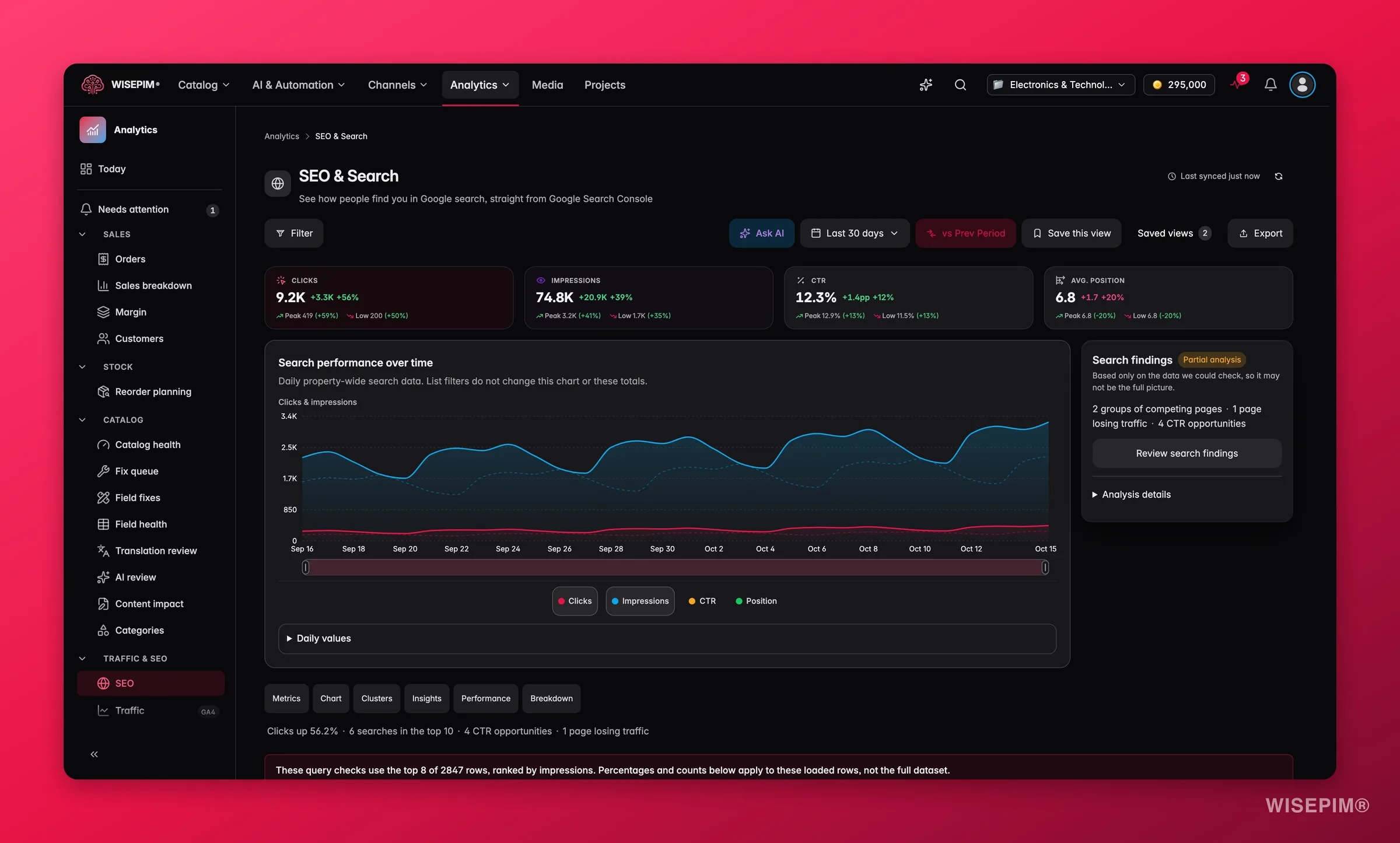Click the WISEPIM brain logo icon
The height and width of the screenshot is (843, 1400).
pos(92,85)
